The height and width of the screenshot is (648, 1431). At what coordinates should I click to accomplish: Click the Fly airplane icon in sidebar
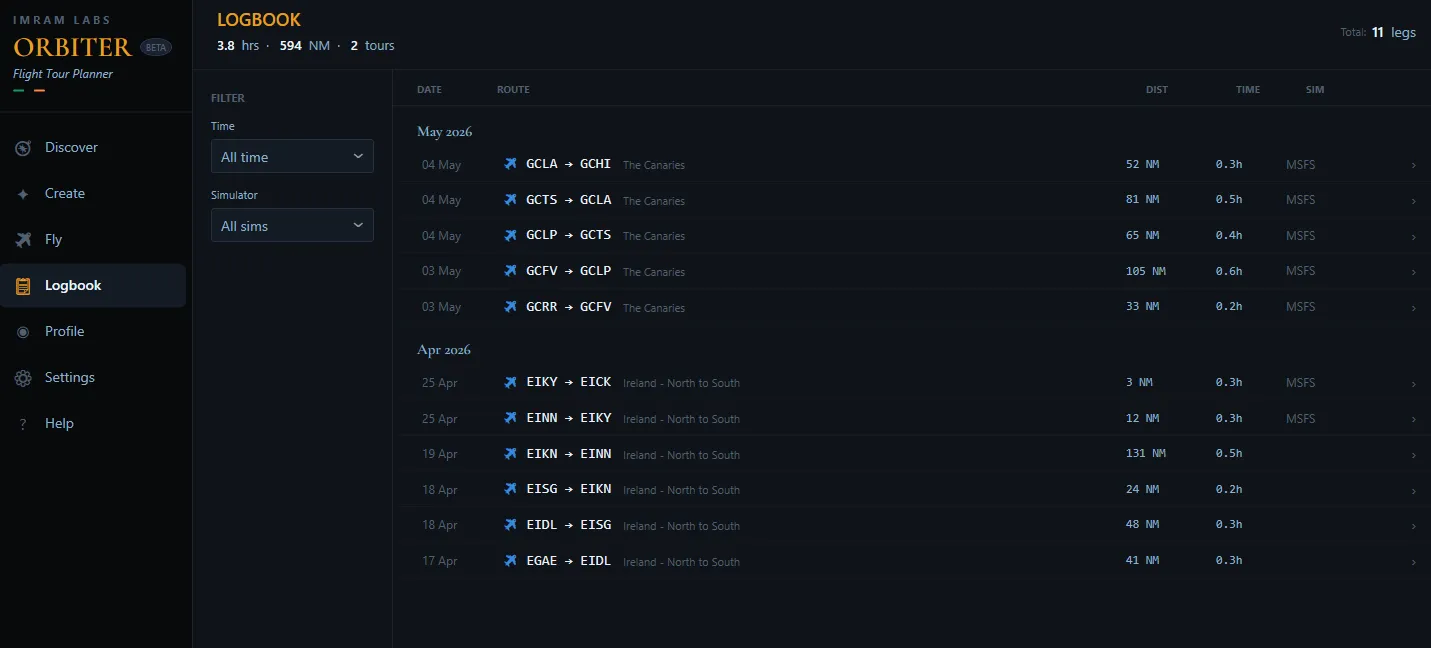23,240
